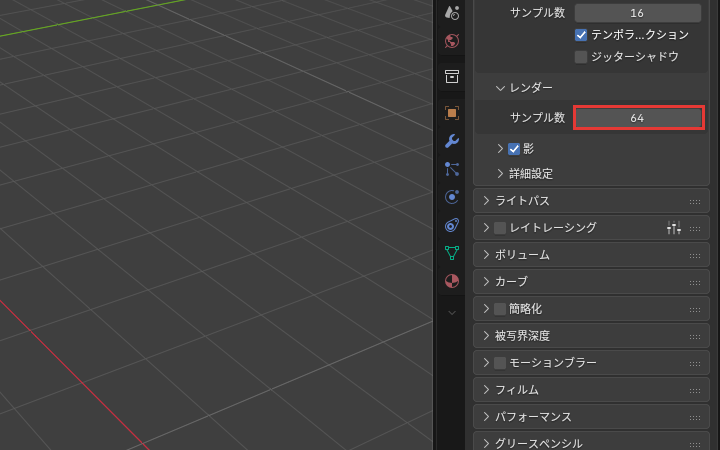Expand the モーションブラー panel arrow
The height and width of the screenshot is (450, 720).
(x=486, y=363)
